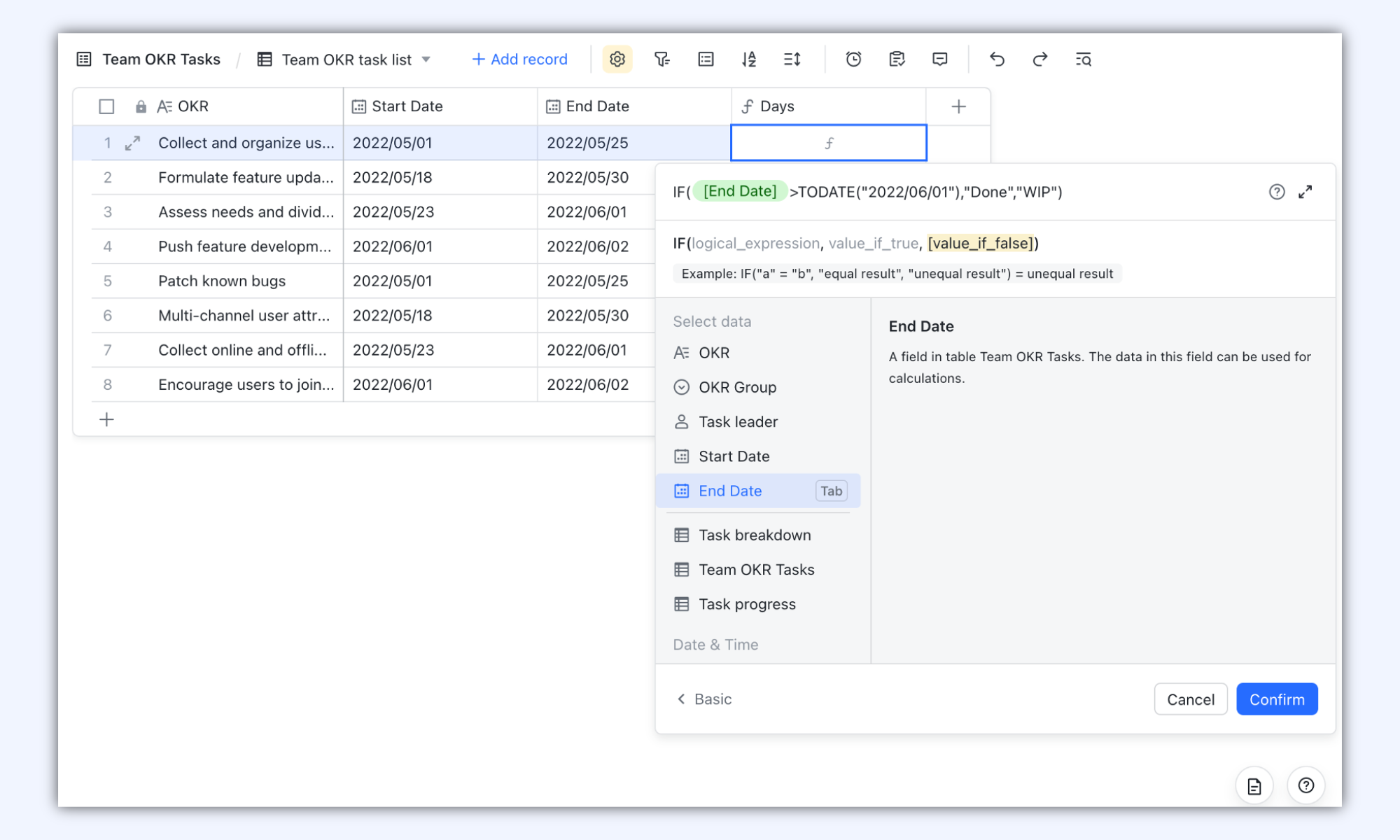Open the help button at bottom right
This screenshot has height=840, width=1400.
[1306, 786]
